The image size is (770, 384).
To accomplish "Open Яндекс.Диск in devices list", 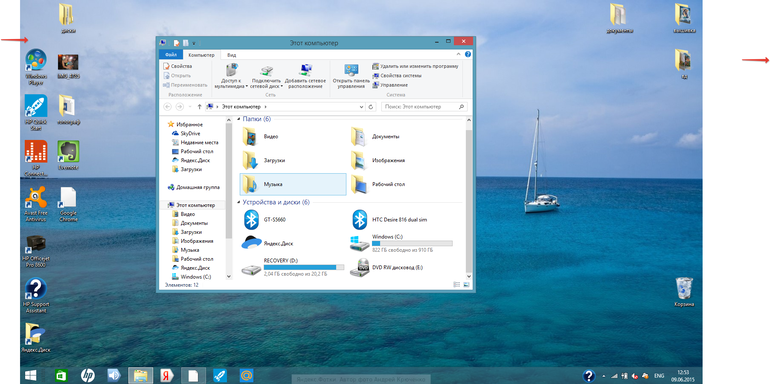I will tap(268, 243).
